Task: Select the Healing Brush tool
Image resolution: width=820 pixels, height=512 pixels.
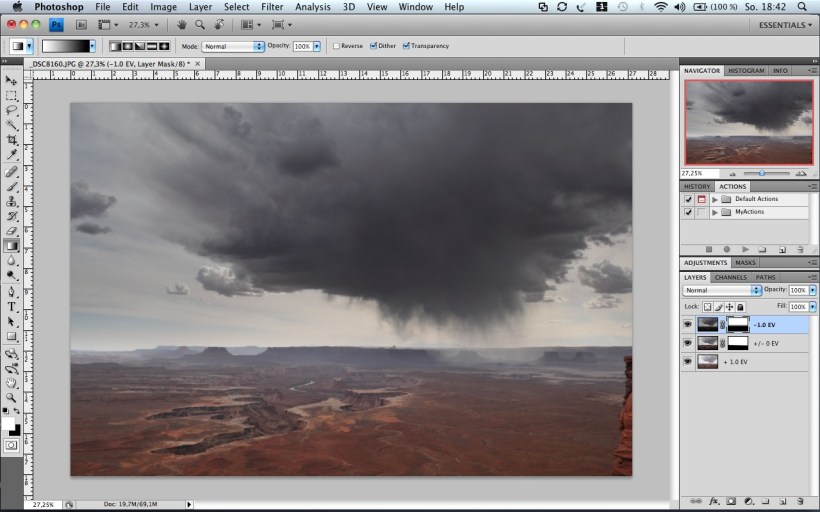Action: point(11,172)
